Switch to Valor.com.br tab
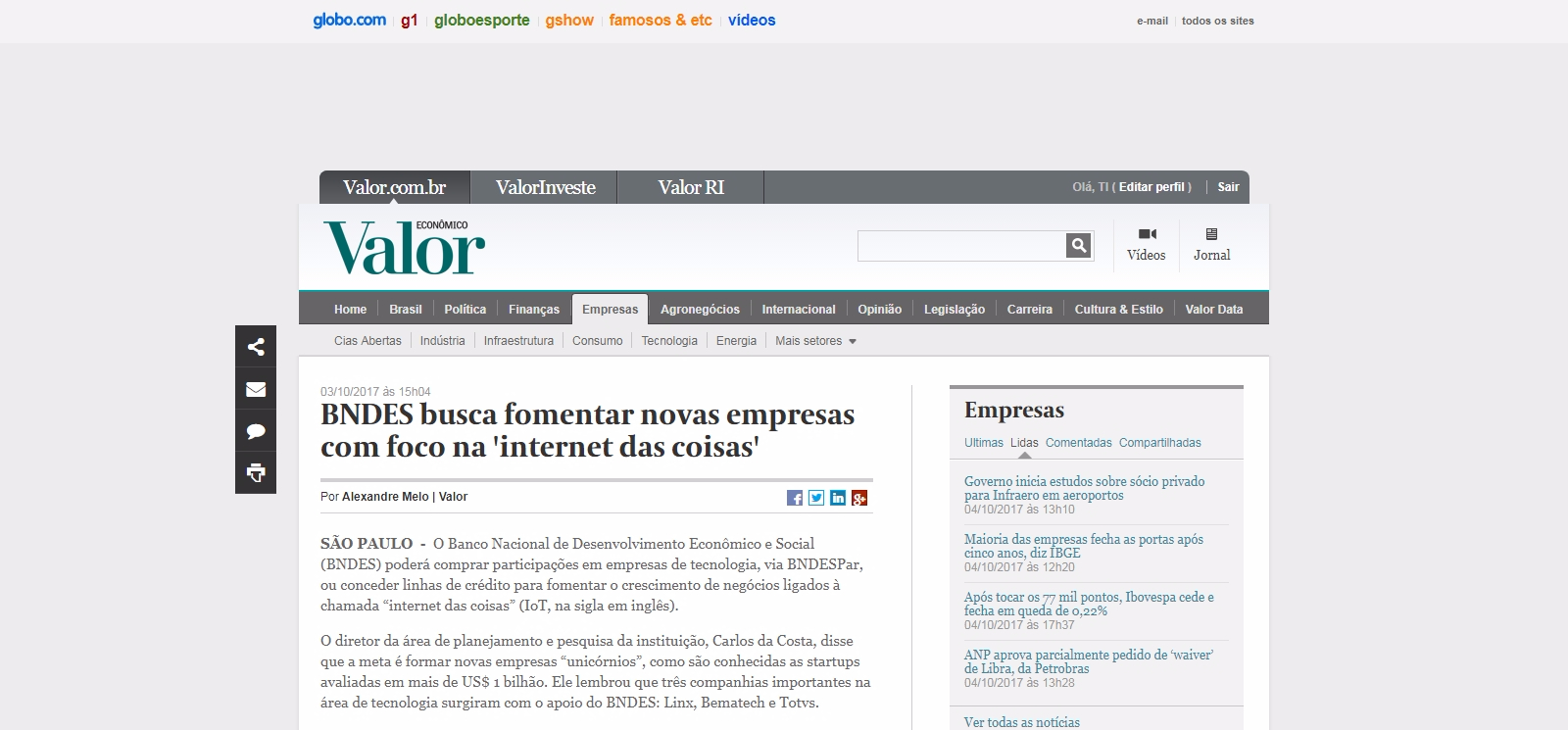The image size is (1568, 730). coord(395,187)
